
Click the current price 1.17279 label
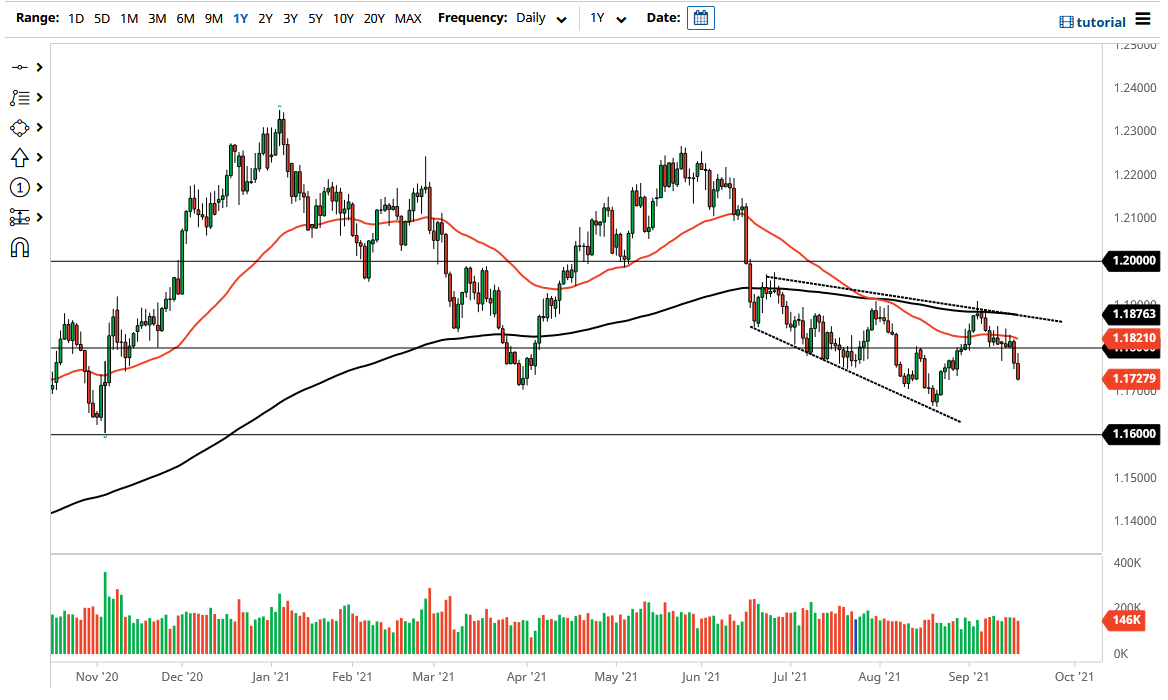click(x=1131, y=379)
